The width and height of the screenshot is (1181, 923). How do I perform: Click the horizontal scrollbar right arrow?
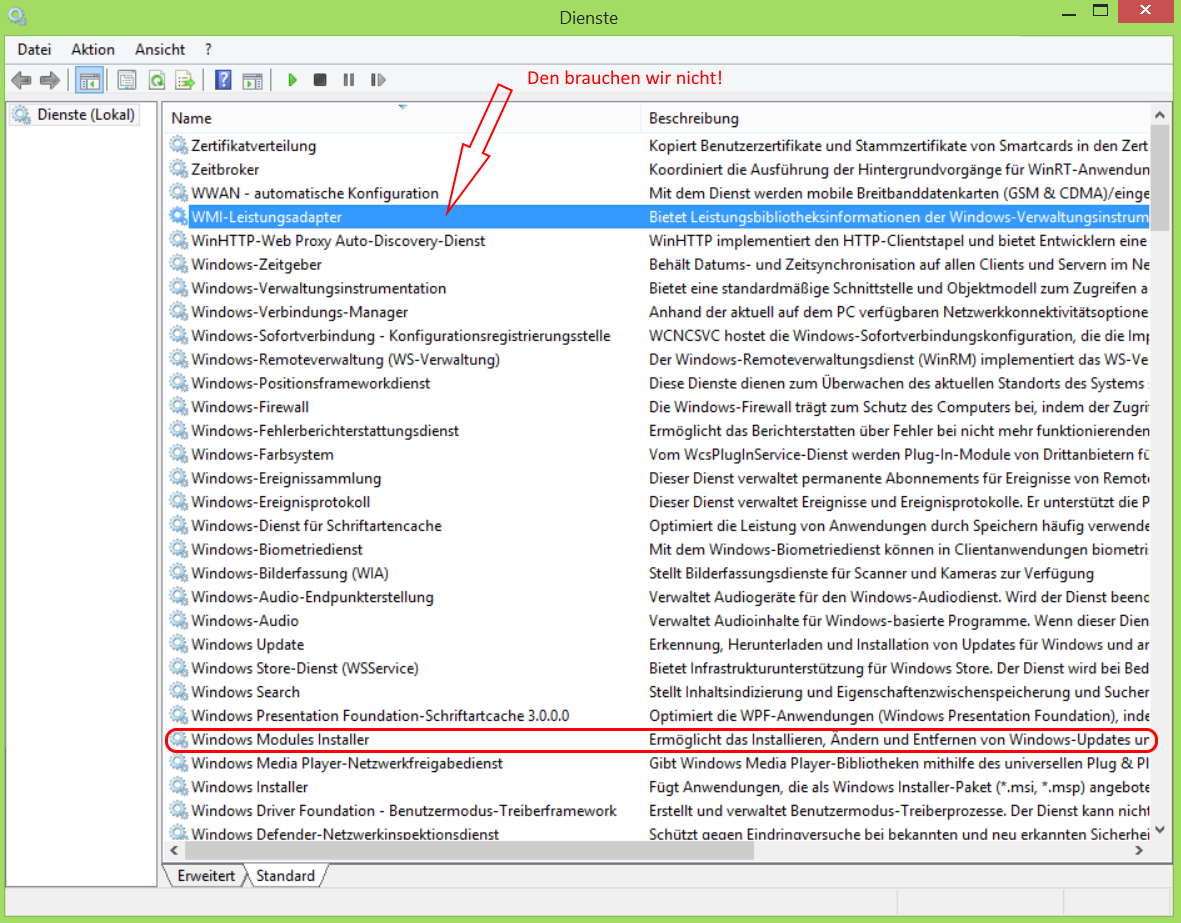(1140, 851)
